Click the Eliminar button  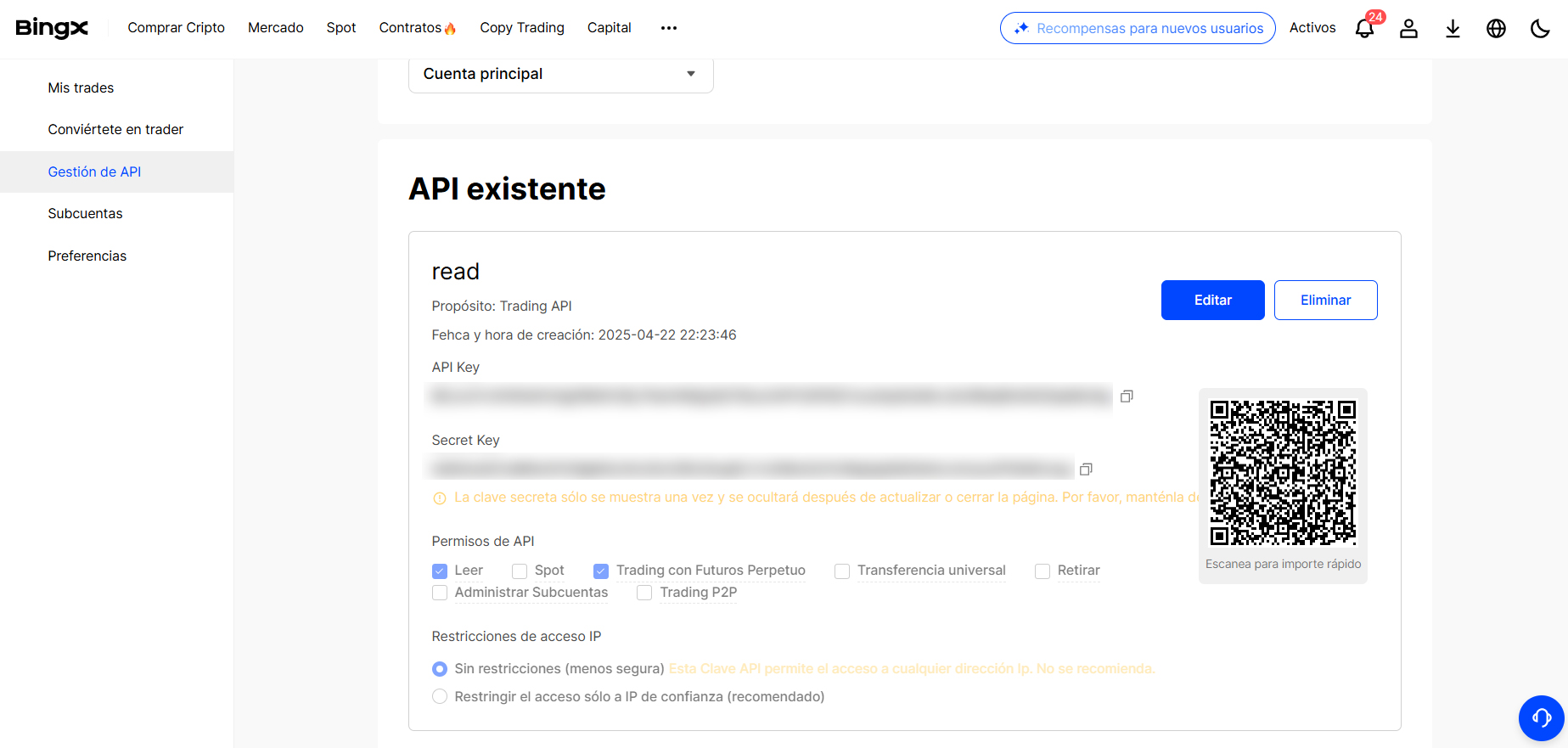click(1325, 301)
